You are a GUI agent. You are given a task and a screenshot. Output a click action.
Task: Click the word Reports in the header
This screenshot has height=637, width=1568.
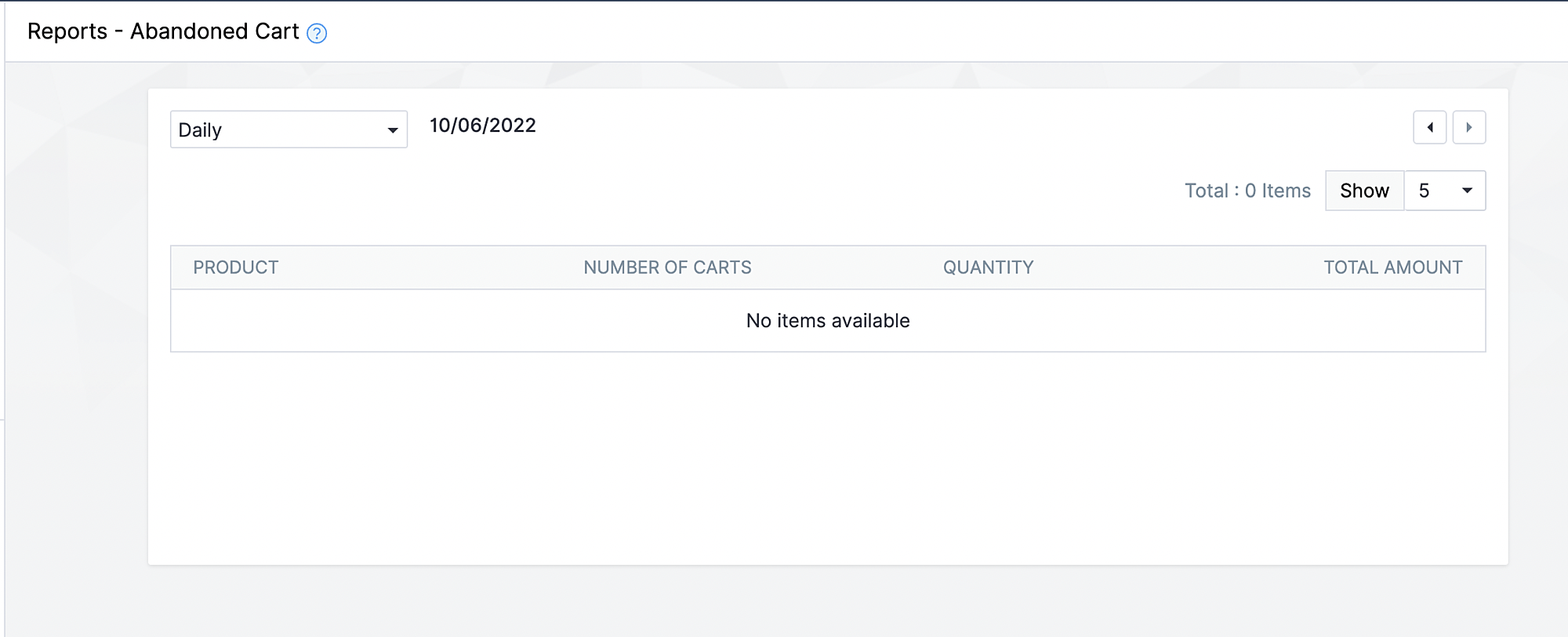67,31
